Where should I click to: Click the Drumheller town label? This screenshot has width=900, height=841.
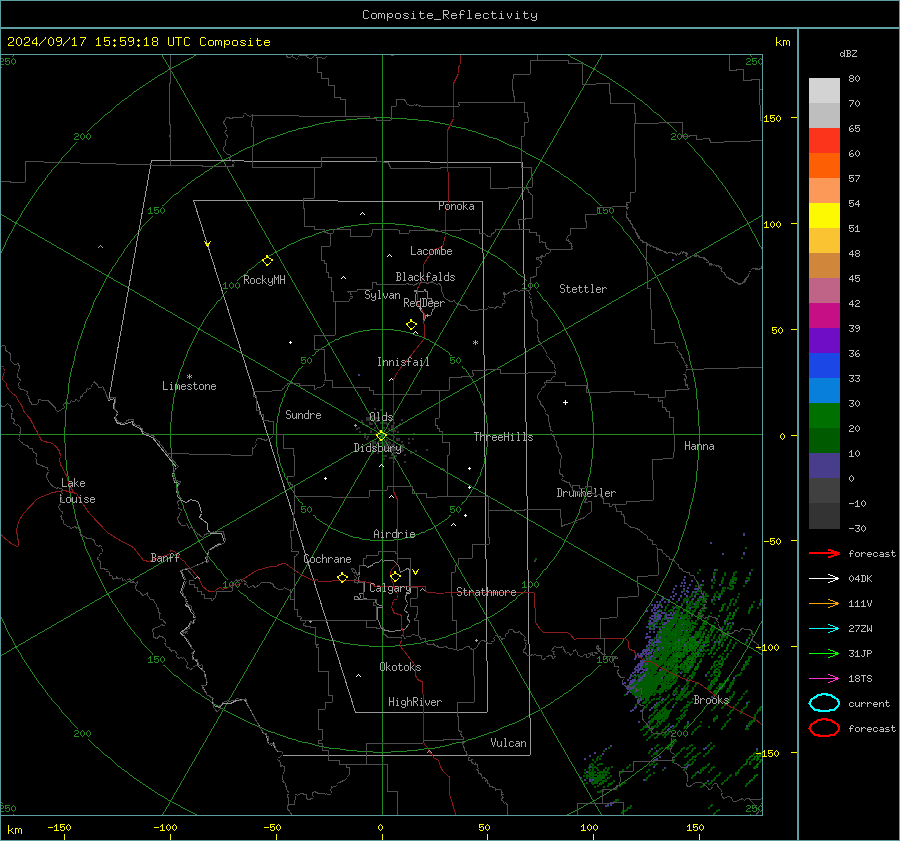click(x=586, y=493)
